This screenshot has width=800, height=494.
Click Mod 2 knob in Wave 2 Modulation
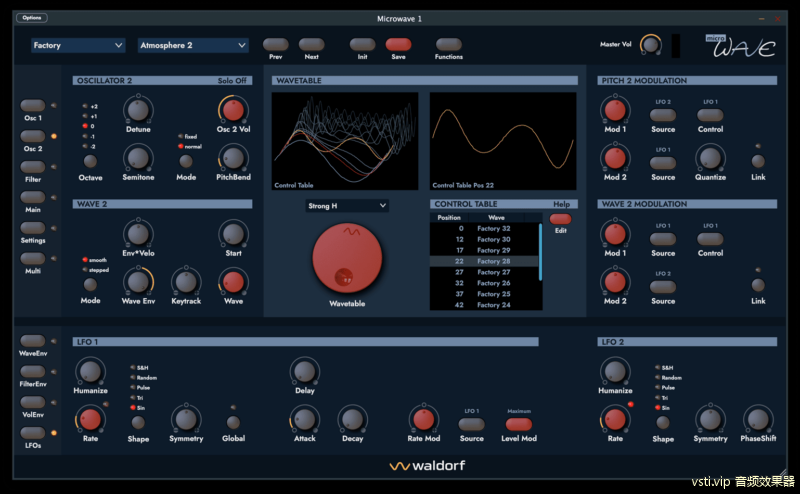coord(615,282)
